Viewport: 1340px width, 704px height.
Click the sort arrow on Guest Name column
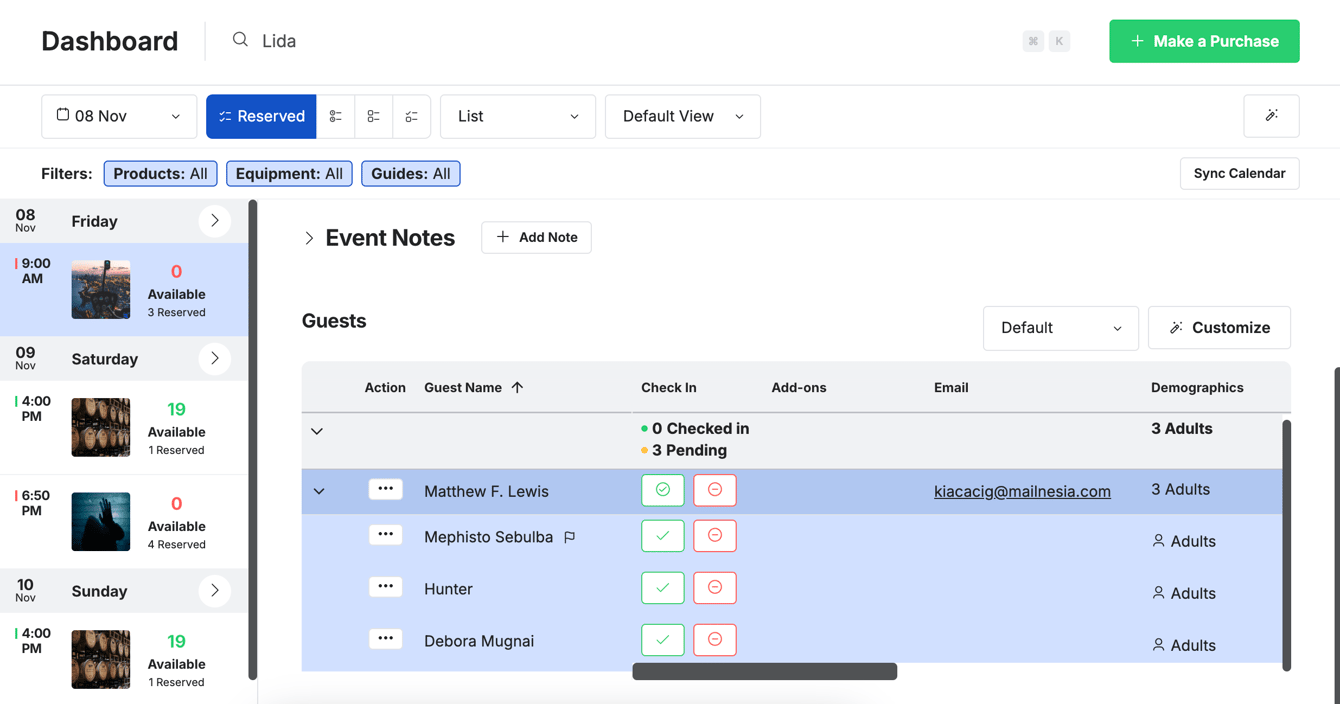coord(517,387)
